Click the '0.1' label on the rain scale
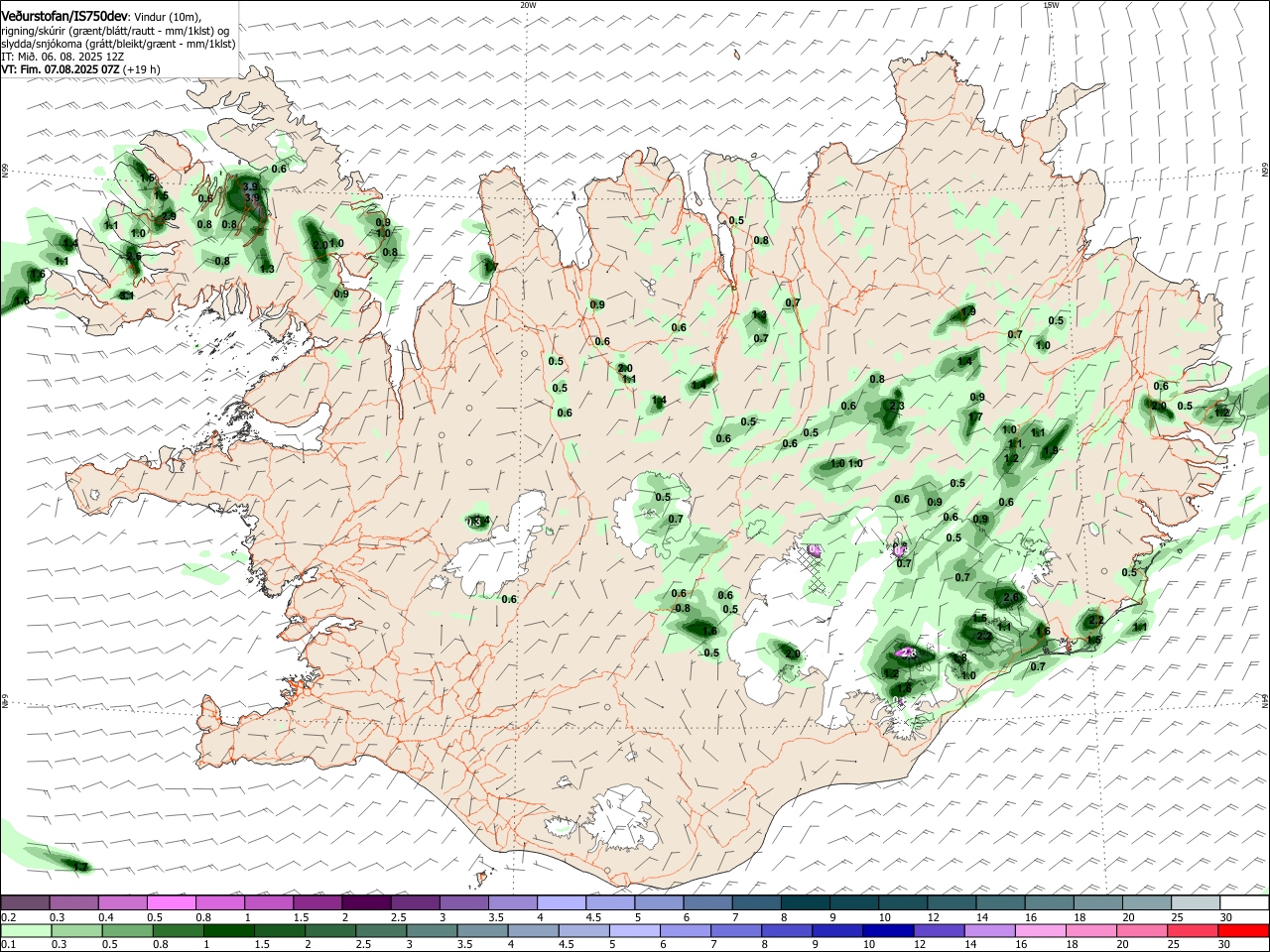This screenshot has height=952, width=1270. (x=8, y=945)
